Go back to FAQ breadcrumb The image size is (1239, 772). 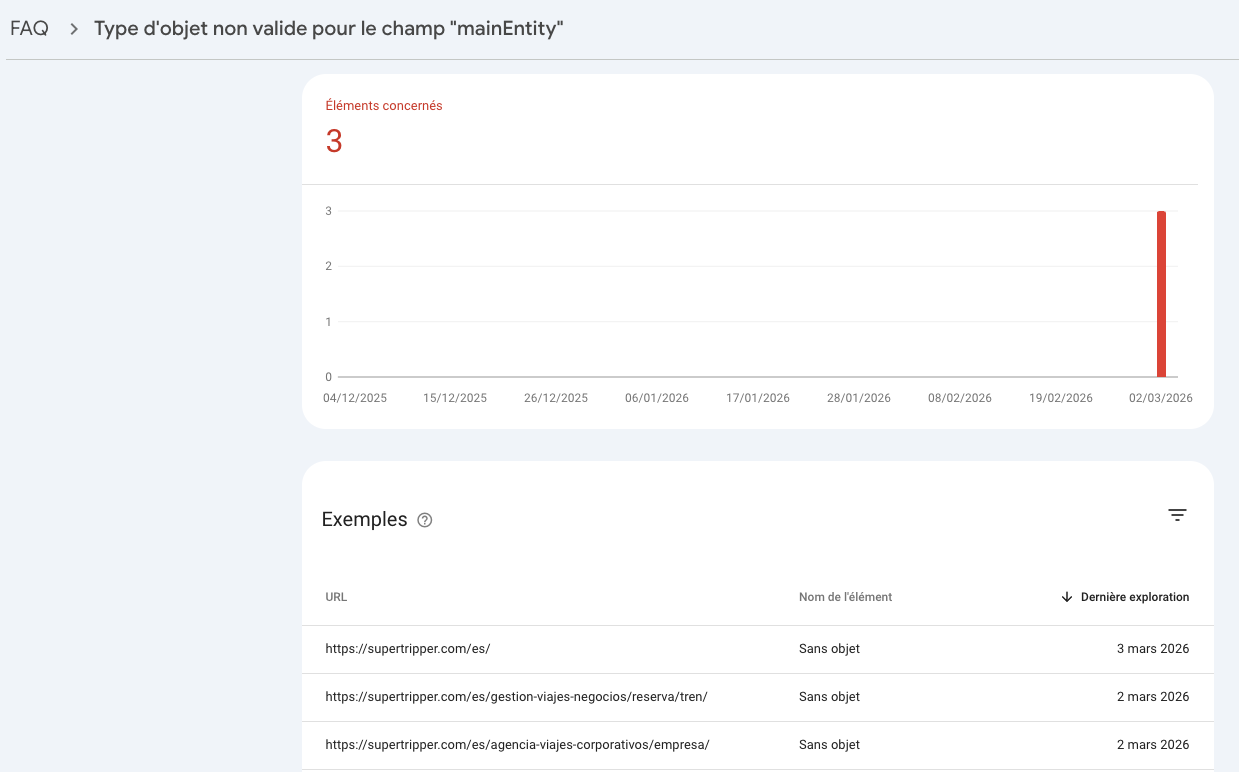(29, 28)
